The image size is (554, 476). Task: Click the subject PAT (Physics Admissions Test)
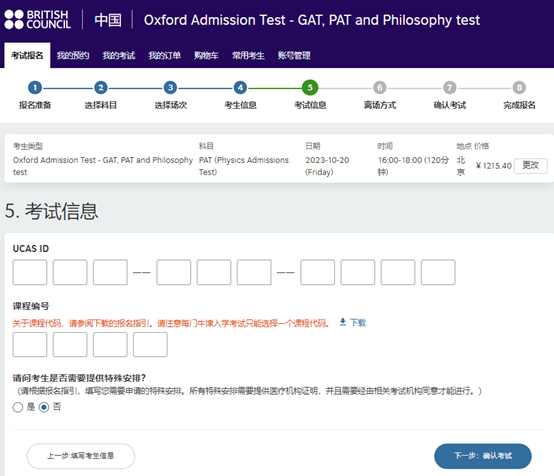pyautogui.click(x=244, y=166)
